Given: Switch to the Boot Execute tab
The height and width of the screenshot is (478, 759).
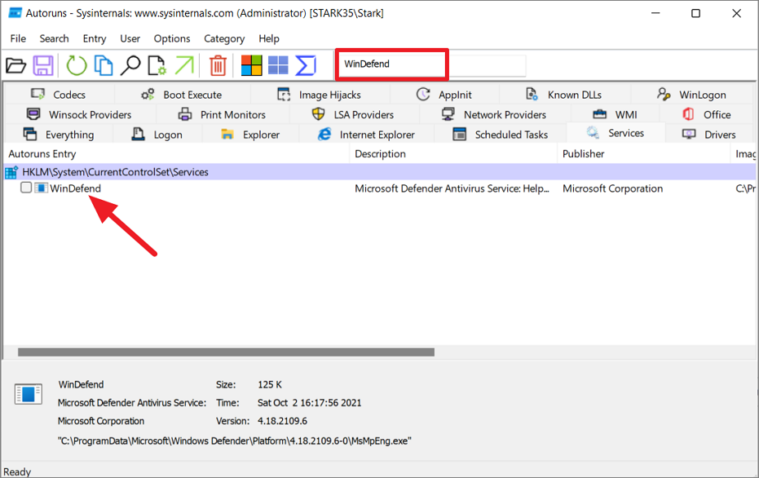Looking at the screenshot, I should pos(182,94).
